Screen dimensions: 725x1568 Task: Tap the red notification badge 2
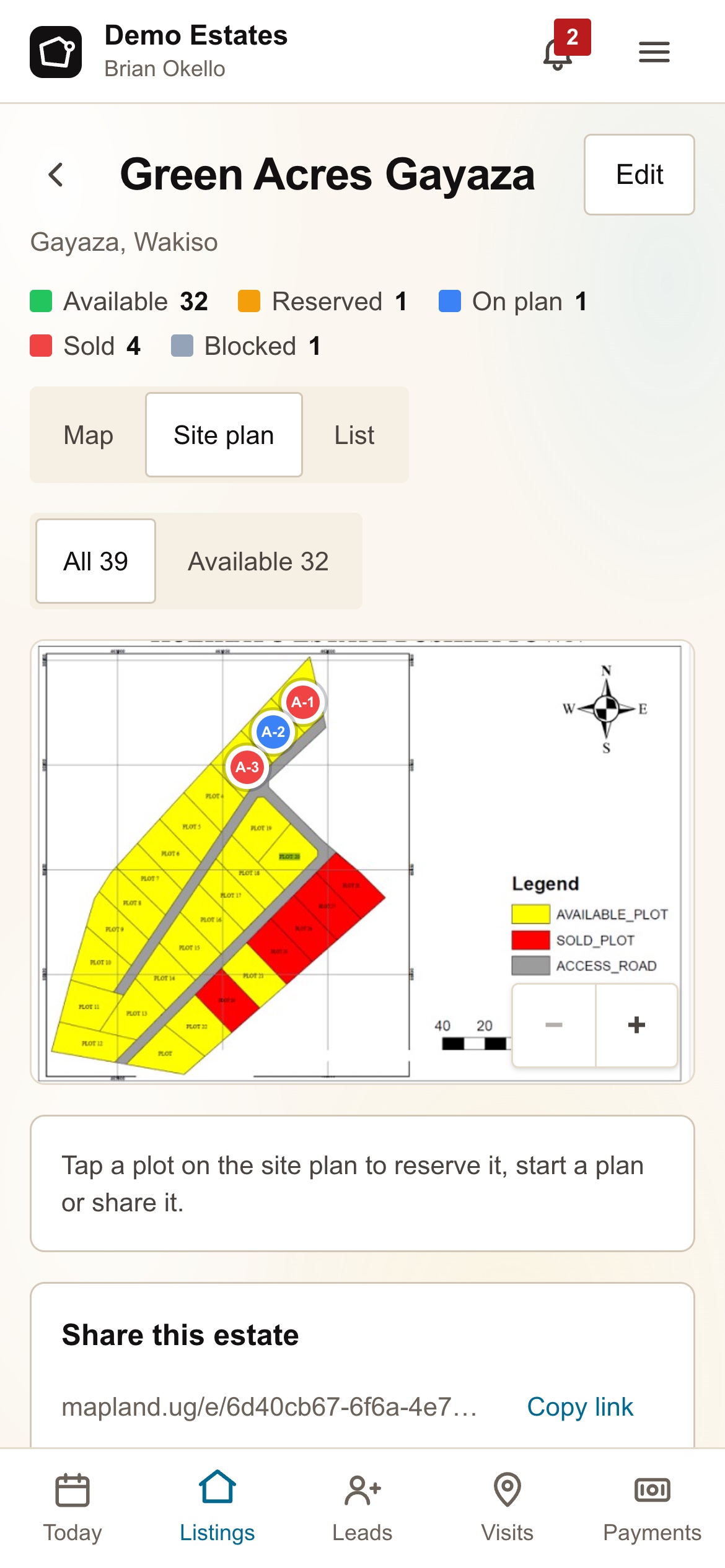573,37
